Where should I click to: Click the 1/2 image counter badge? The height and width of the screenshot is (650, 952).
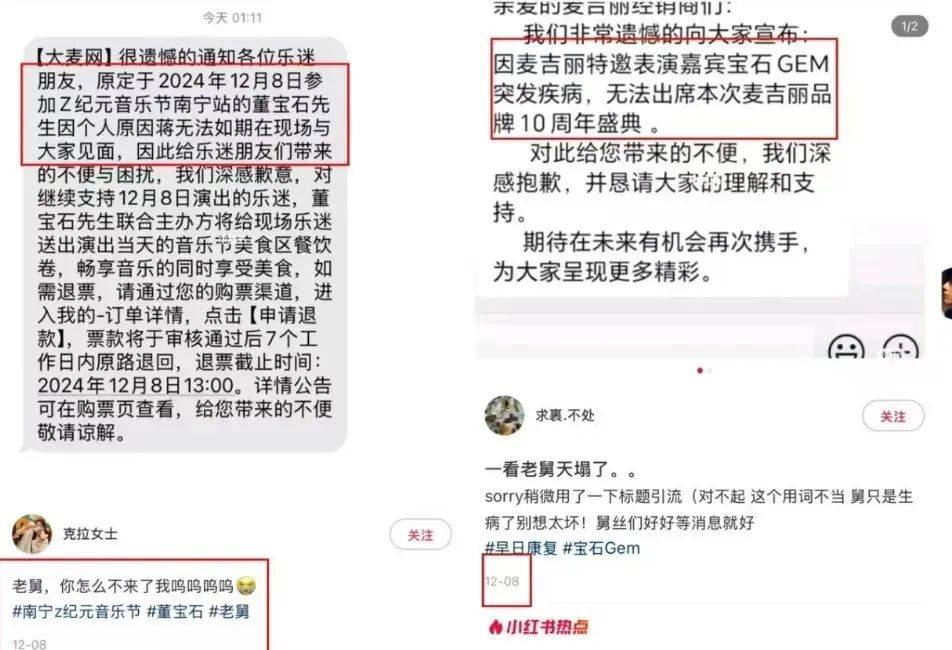point(910,26)
